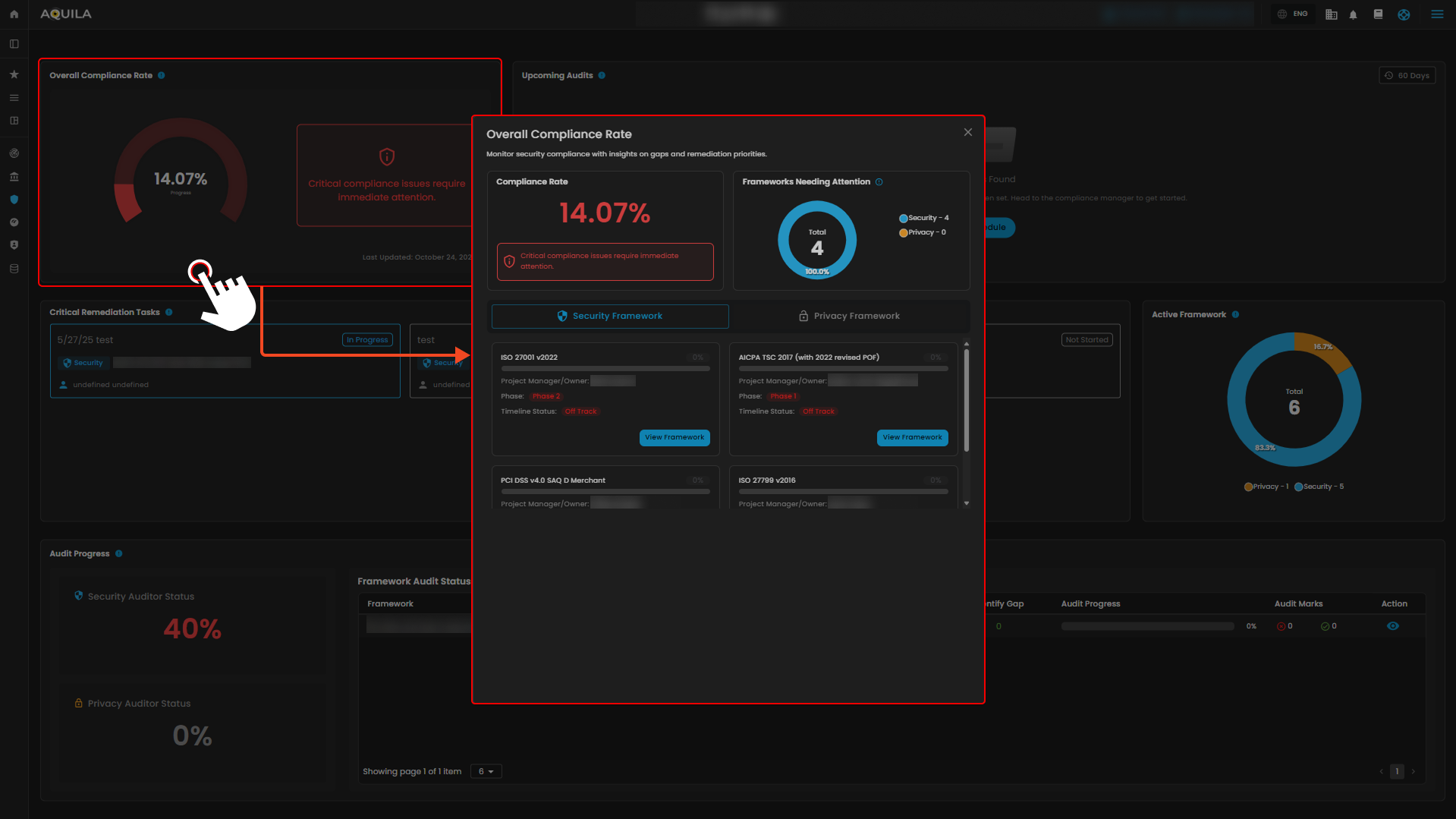Click the life-ring help icon in the header

click(1404, 14)
